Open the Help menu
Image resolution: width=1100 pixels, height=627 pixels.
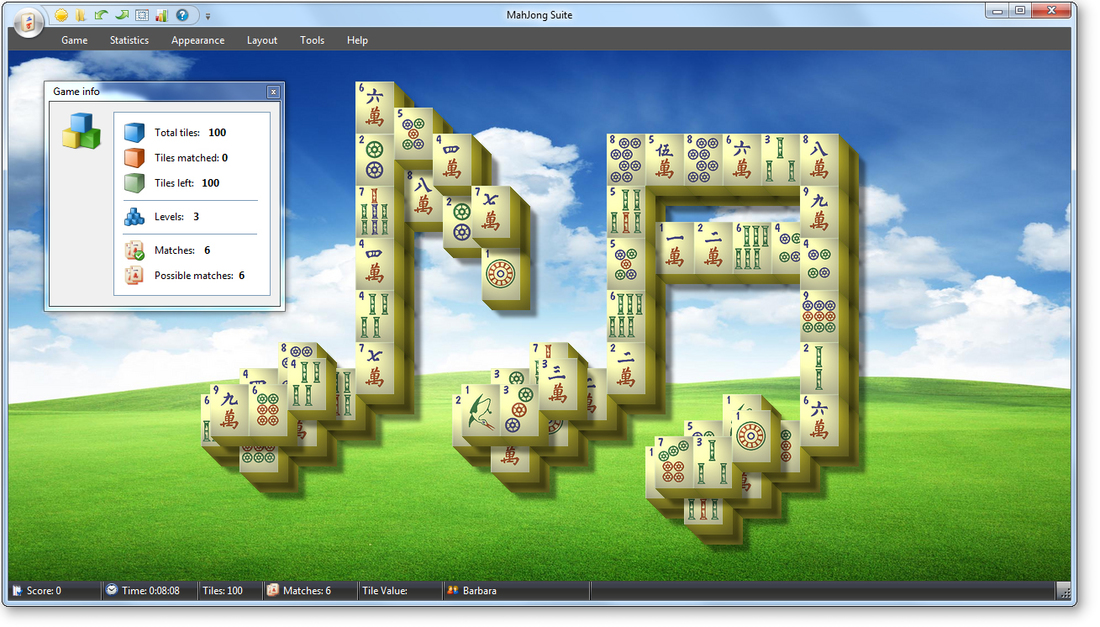coord(357,40)
